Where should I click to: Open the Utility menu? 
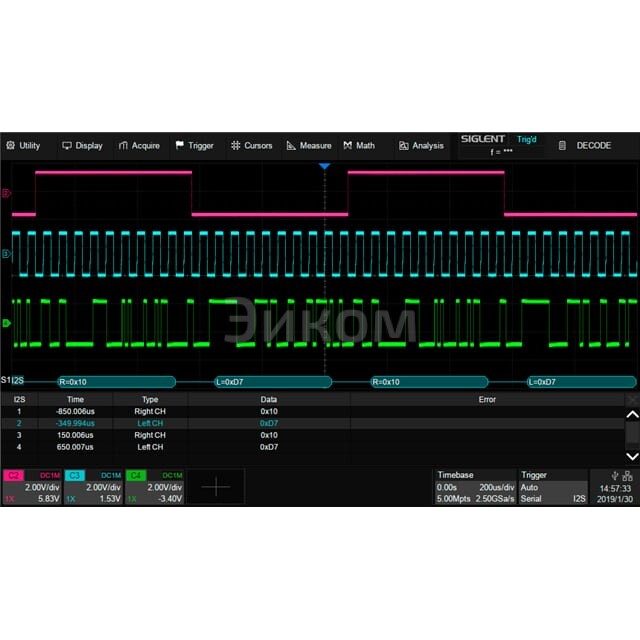tap(23, 146)
